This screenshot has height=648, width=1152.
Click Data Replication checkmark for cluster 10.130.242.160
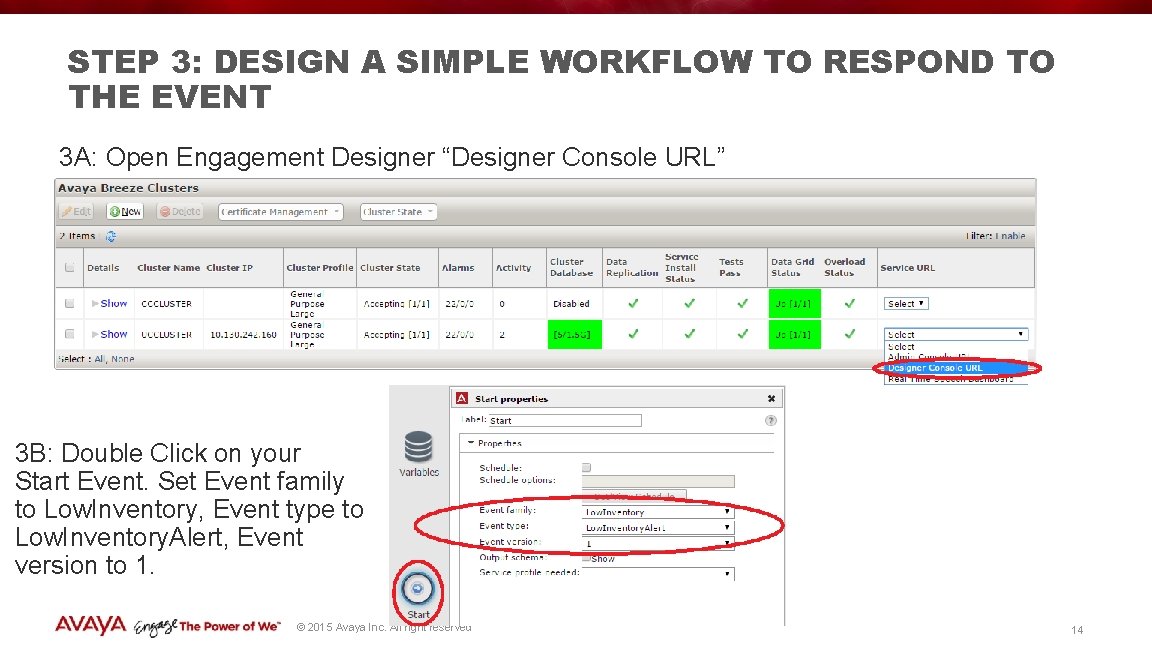(x=633, y=334)
